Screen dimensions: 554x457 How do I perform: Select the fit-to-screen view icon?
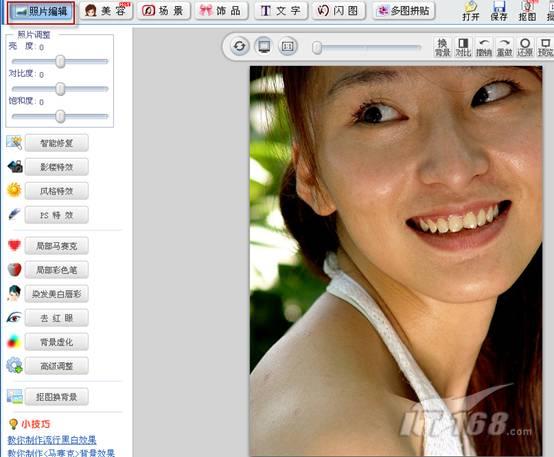click(264, 46)
